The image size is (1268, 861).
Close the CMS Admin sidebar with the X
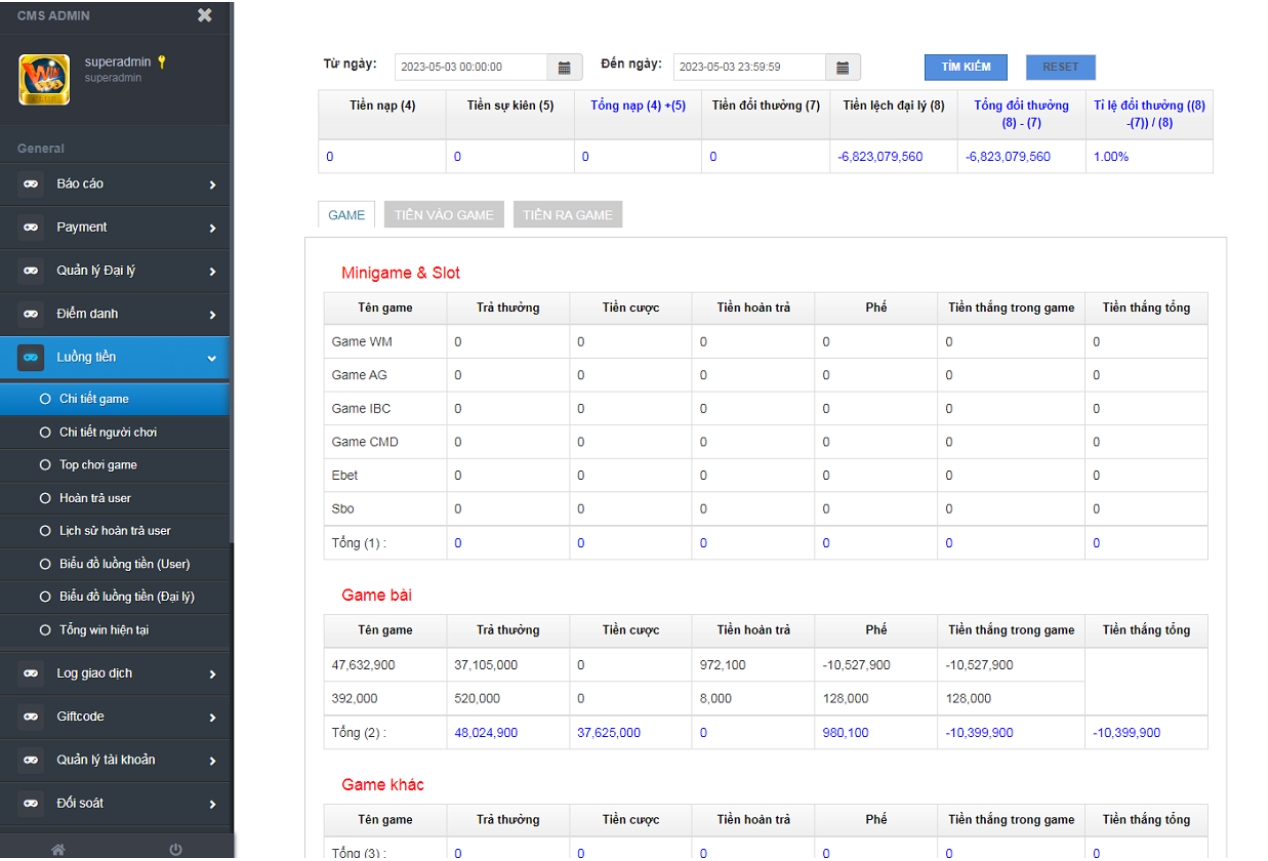[205, 15]
